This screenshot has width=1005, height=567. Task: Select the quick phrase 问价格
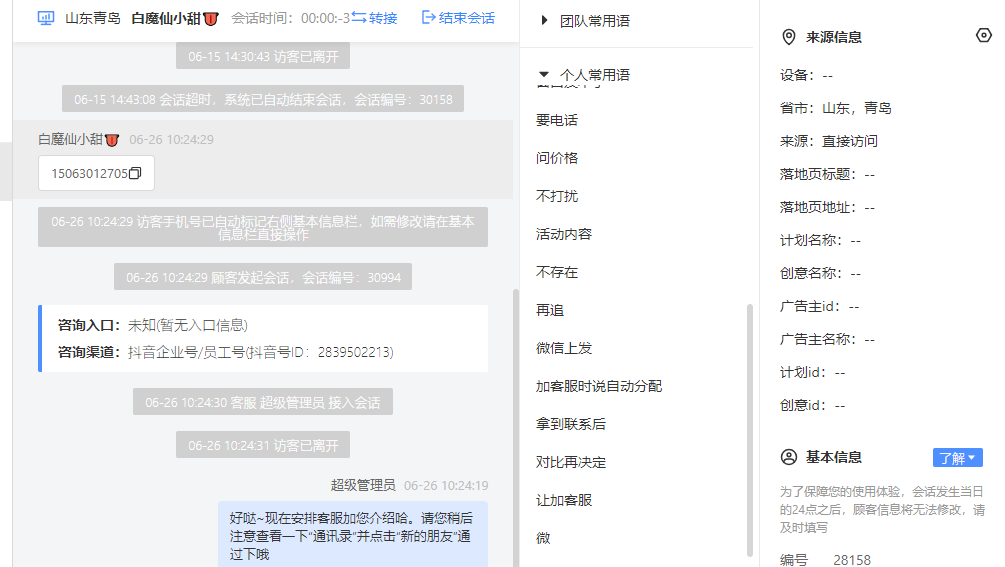557,158
